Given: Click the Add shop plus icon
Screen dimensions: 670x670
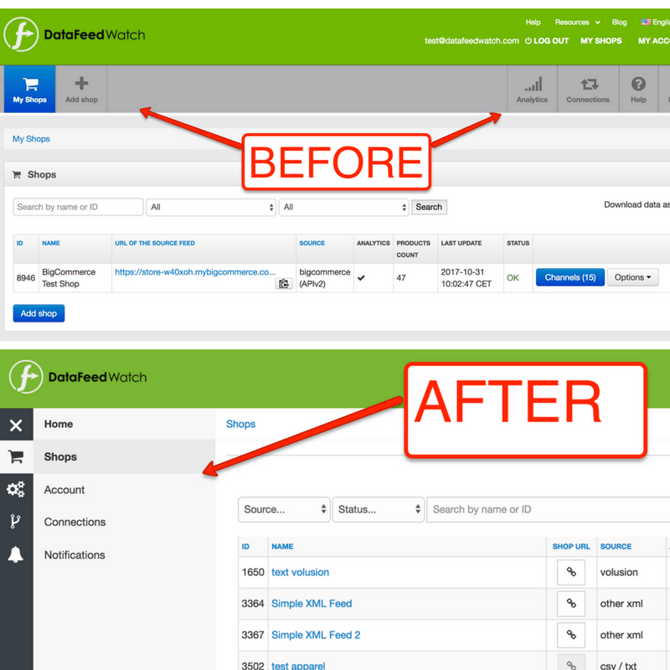Looking at the screenshot, I should coord(81,84).
